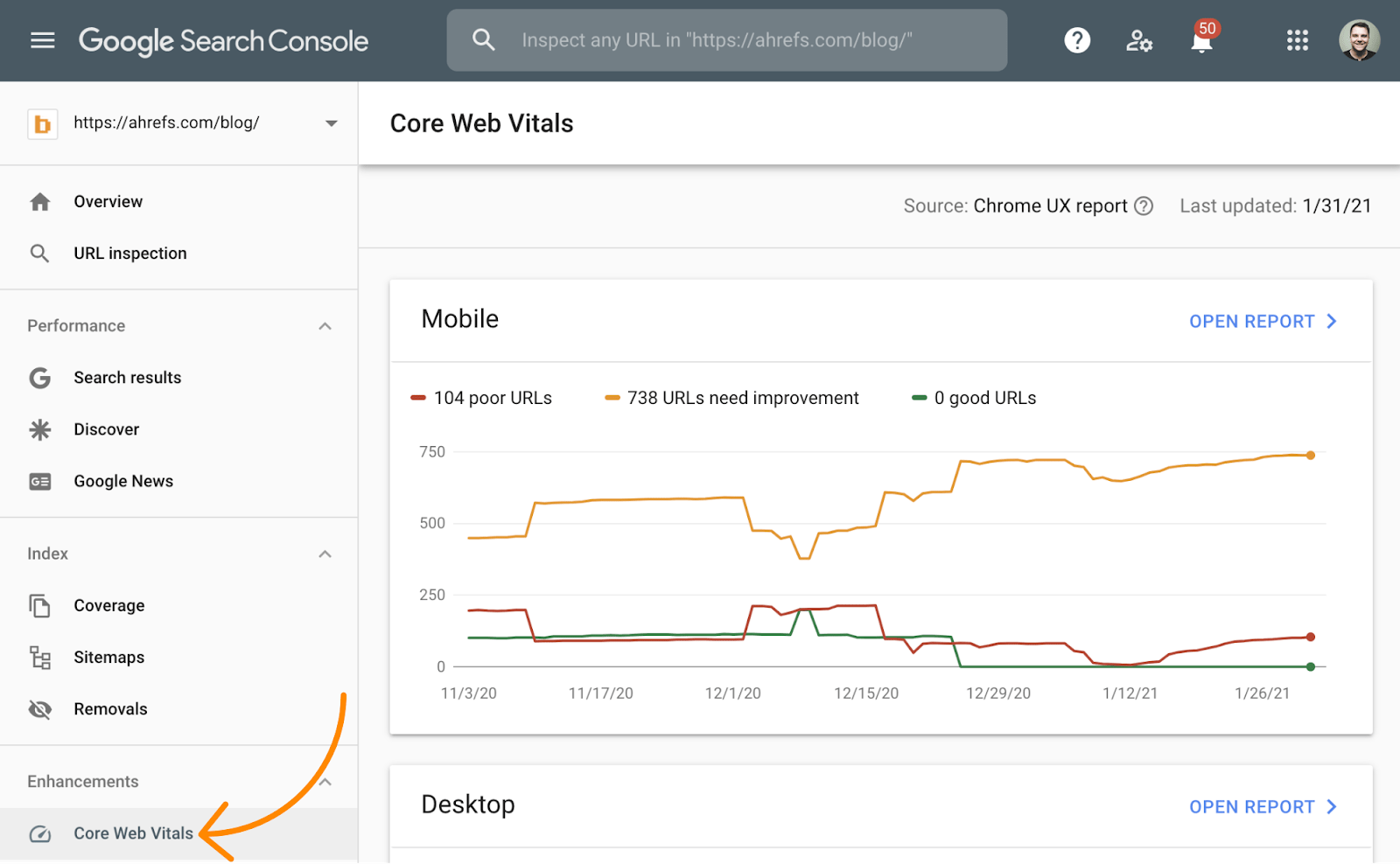The height and width of the screenshot is (864, 1400).
Task: Open the Mobile report
Action: 1262,322
